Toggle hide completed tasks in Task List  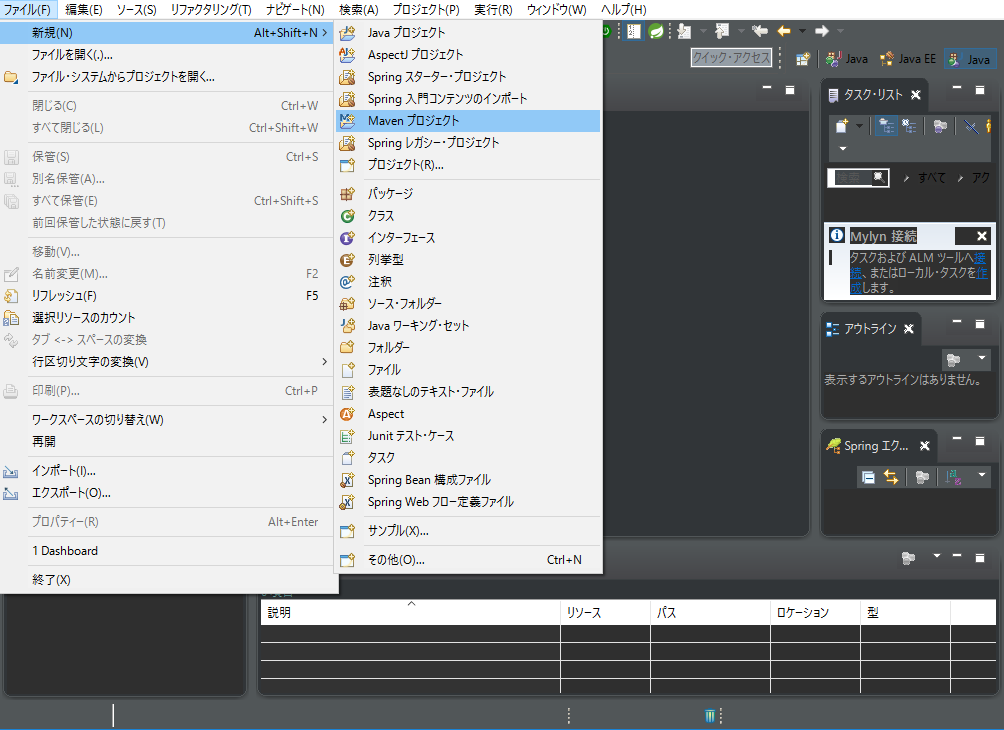pos(971,126)
